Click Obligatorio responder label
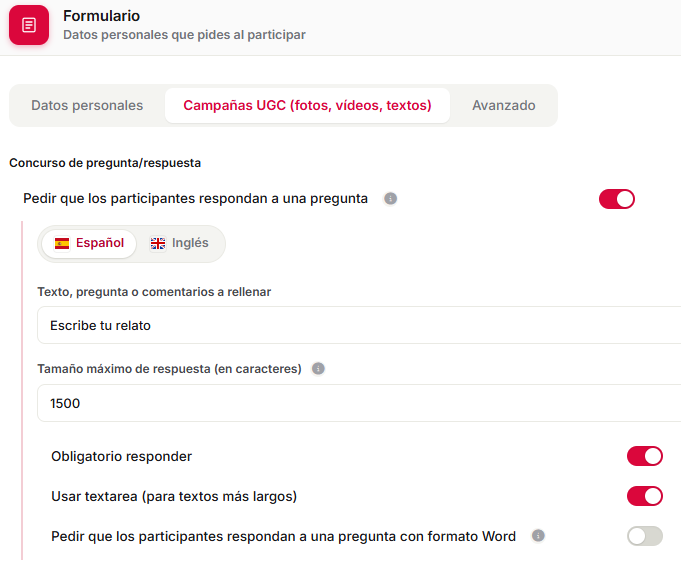This screenshot has width=681, height=561. (121, 456)
